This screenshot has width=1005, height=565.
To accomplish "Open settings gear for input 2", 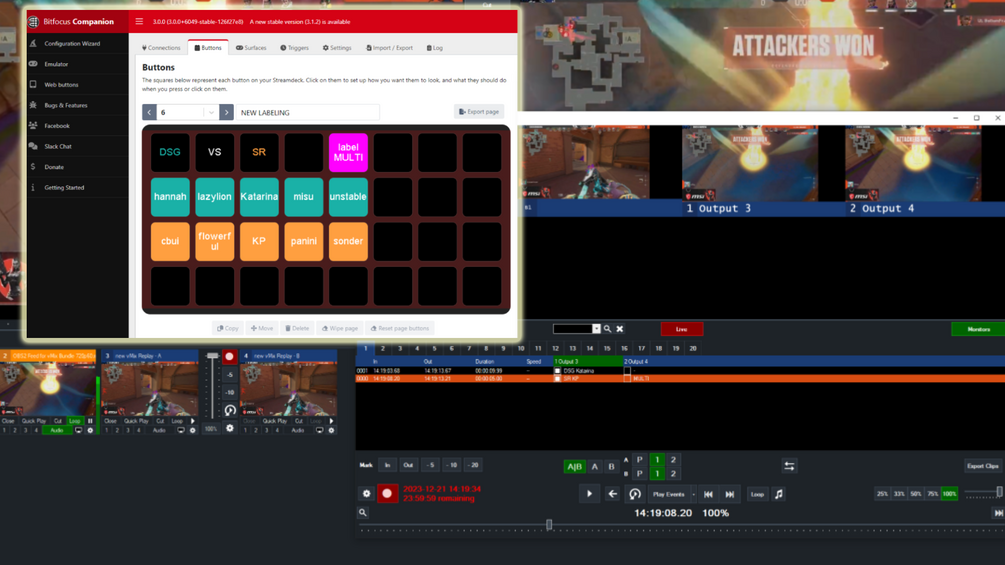I will [90, 430].
